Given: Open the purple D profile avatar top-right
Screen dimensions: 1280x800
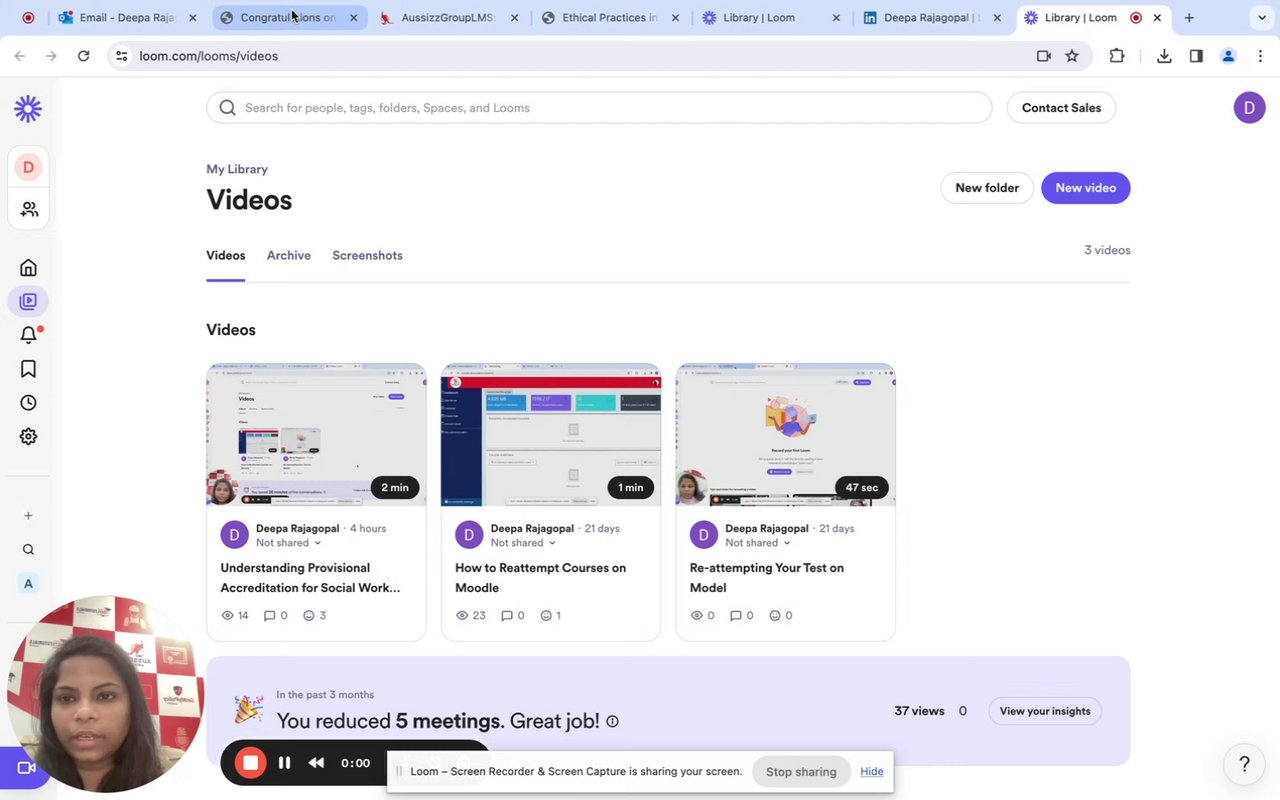Looking at the screenshot, I should pos(1249,108).
